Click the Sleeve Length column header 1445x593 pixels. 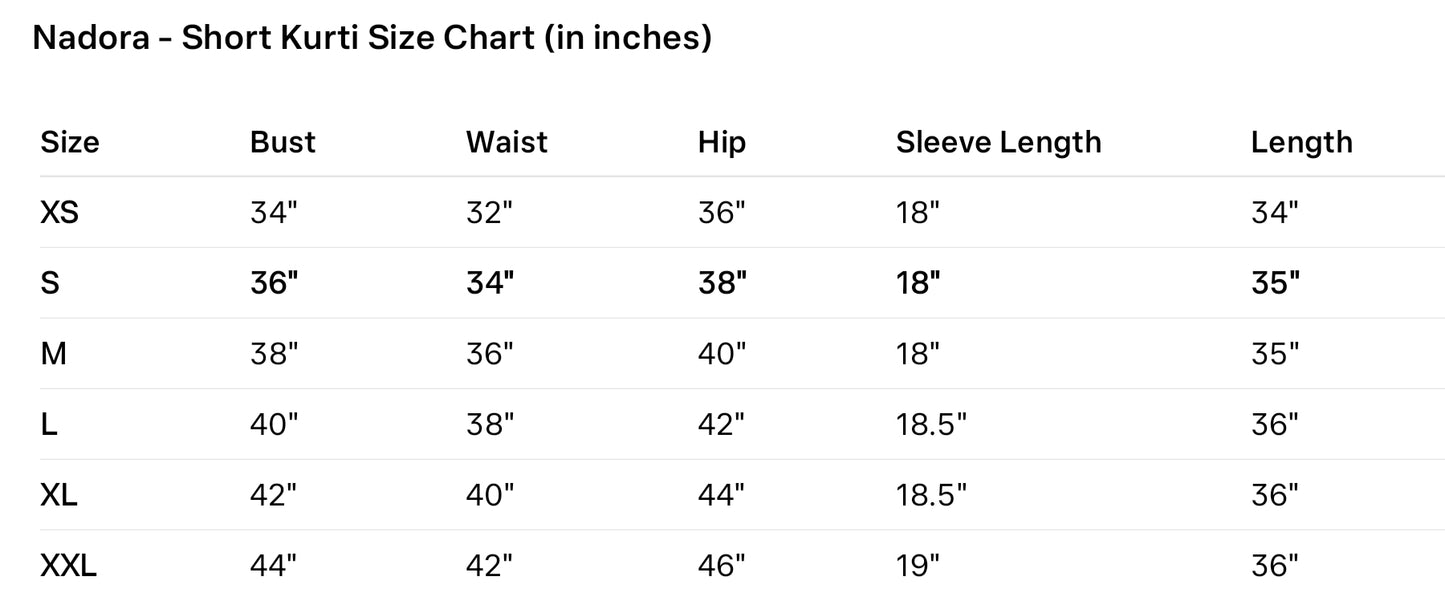click(x=998, y=143)
